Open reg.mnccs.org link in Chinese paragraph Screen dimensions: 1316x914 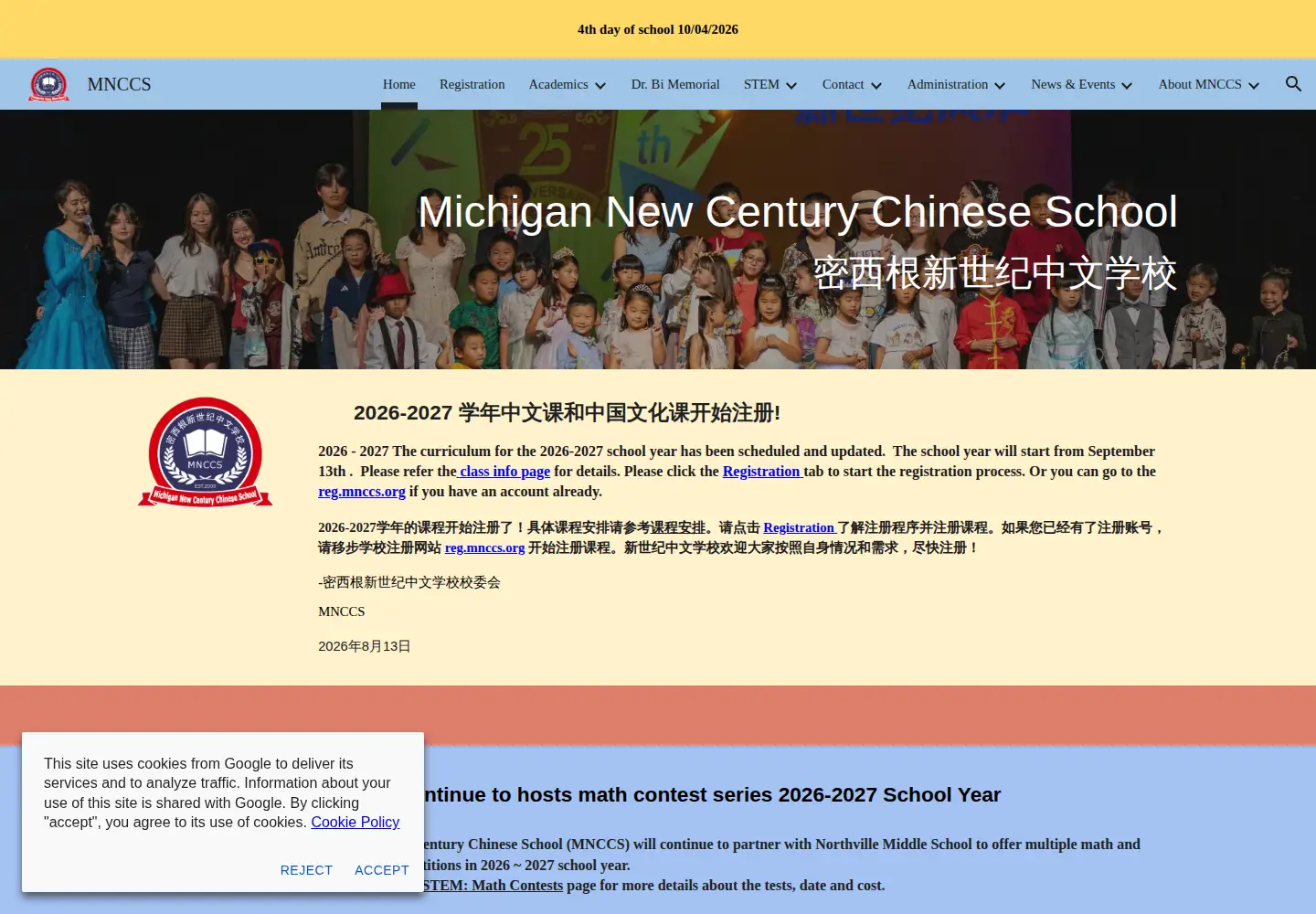tap(484, 547)
